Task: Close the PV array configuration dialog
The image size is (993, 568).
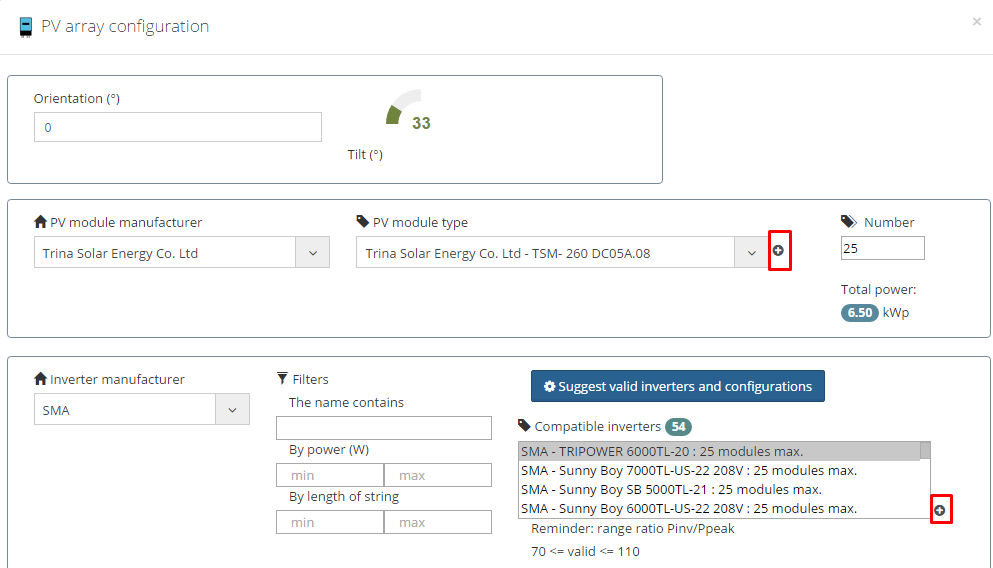Action: click(x=977, y=22)
